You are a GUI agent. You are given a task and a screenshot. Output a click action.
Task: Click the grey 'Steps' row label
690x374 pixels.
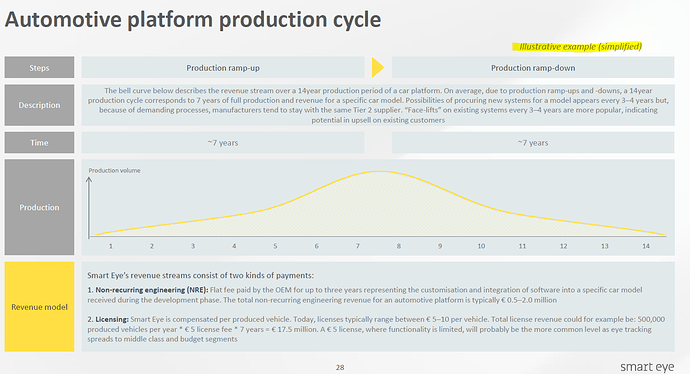pos(39,68)
